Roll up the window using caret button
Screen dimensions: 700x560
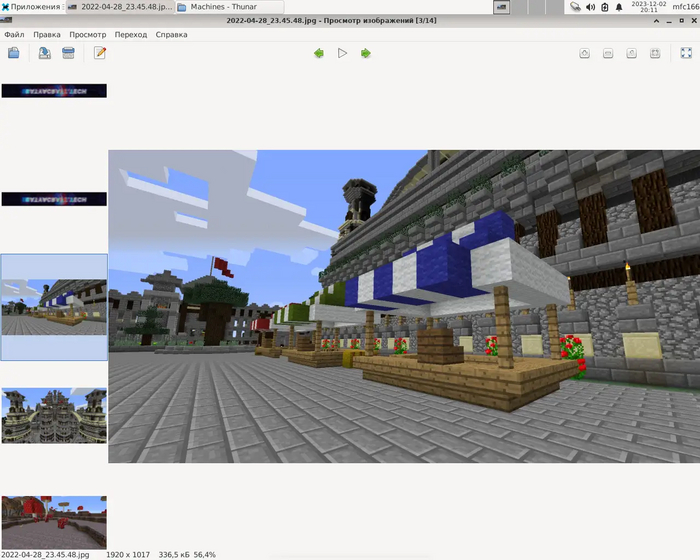click(x=656, y=21)
